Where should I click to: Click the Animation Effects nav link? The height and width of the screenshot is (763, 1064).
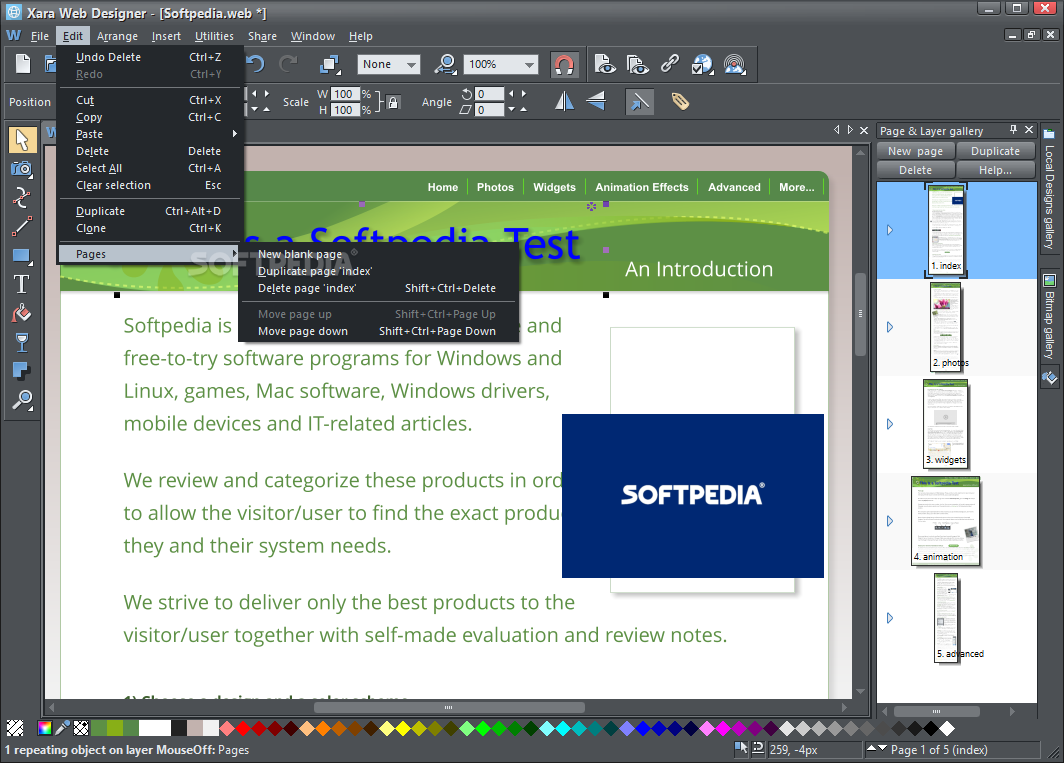[642, 187]
